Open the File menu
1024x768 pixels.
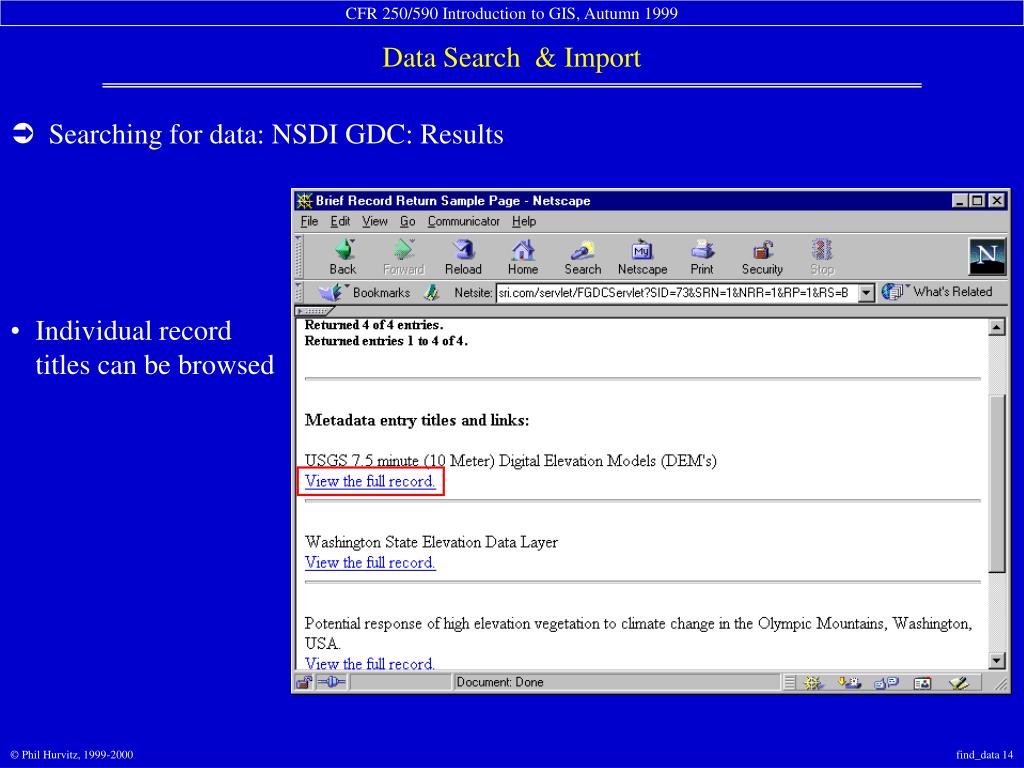pyautogui.click(x=309, y=221)
